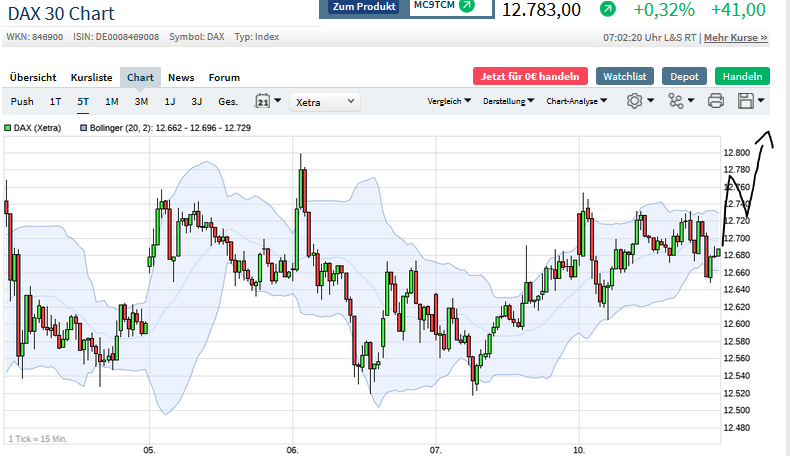Click the 1 Tick = 15 Min. note
Screen dimensions: 790x456
coord(38,439)
